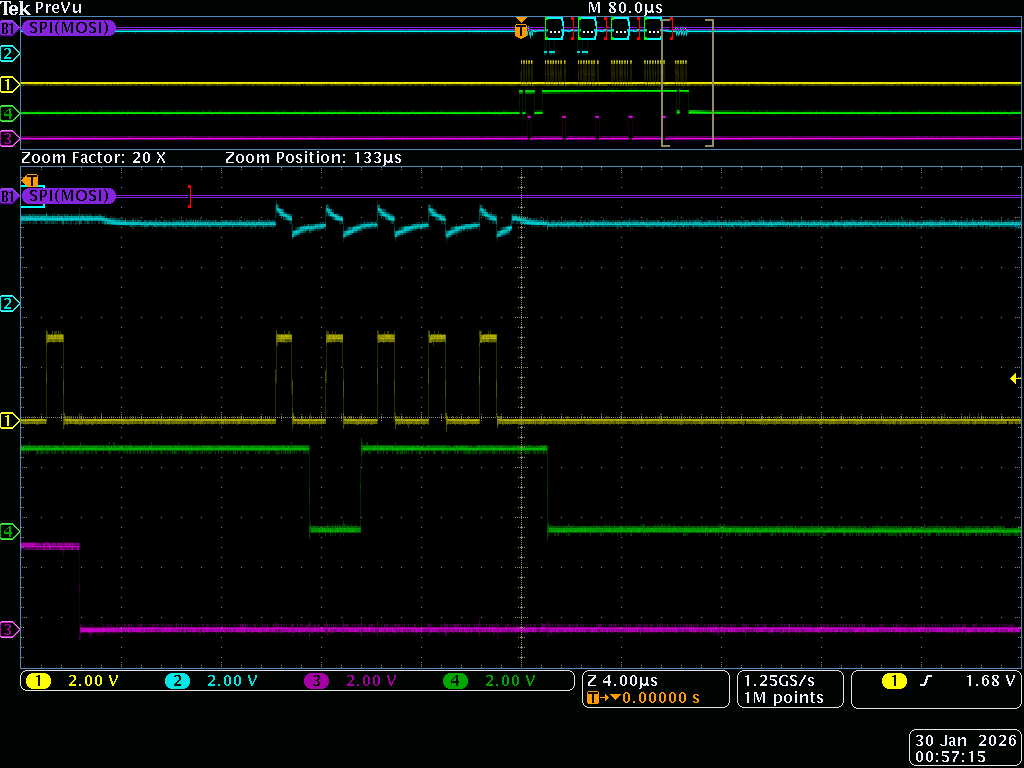Select the orange trigger marker in overview

click(520, 31)
